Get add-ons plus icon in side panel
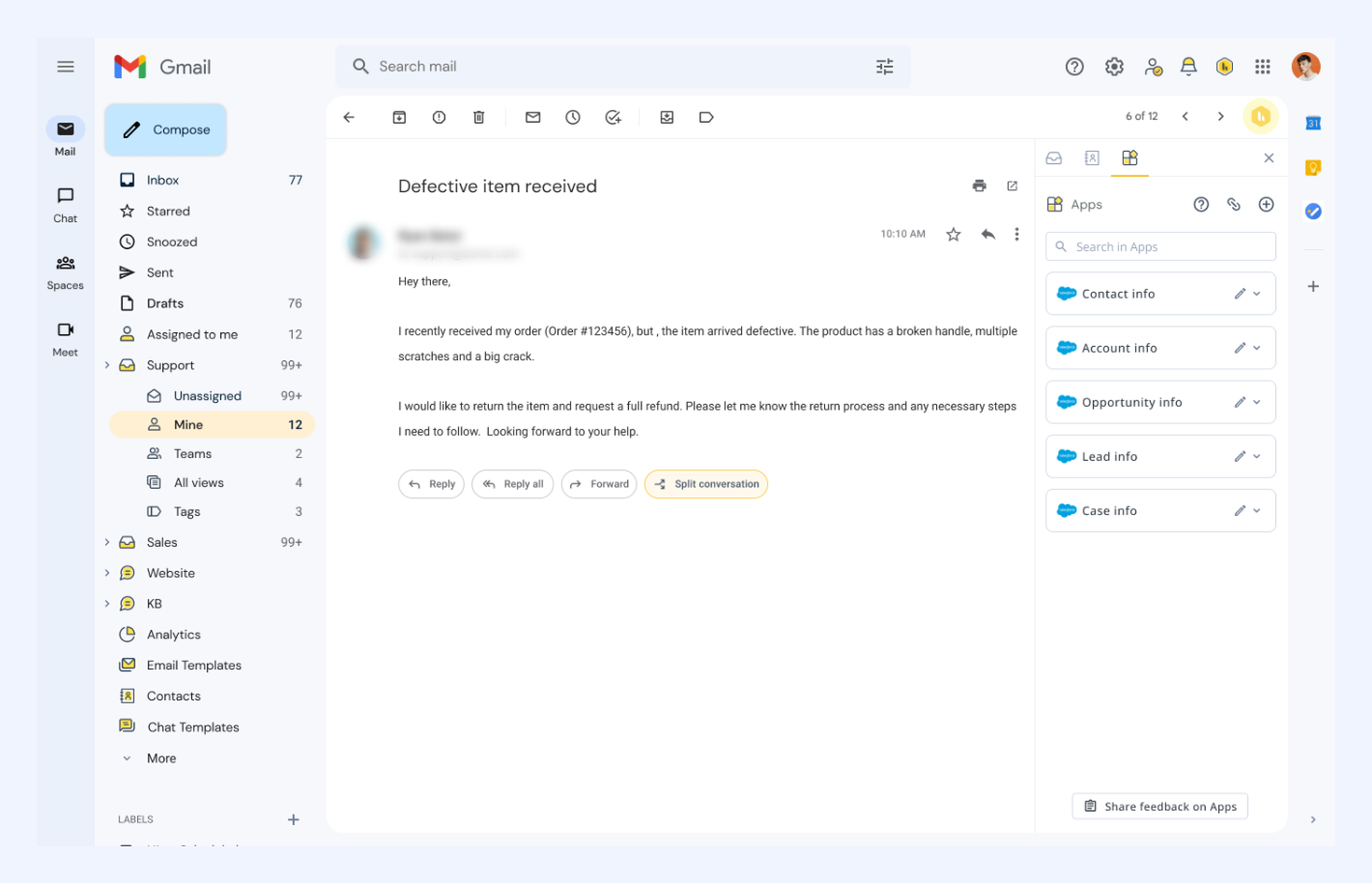 (x=1313, y=286)
